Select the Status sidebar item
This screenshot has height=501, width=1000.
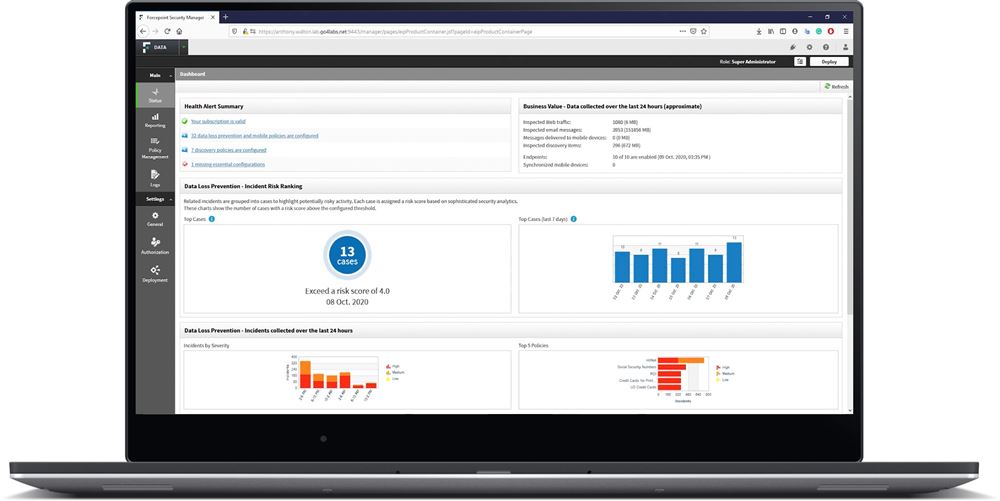pos(155,95)
